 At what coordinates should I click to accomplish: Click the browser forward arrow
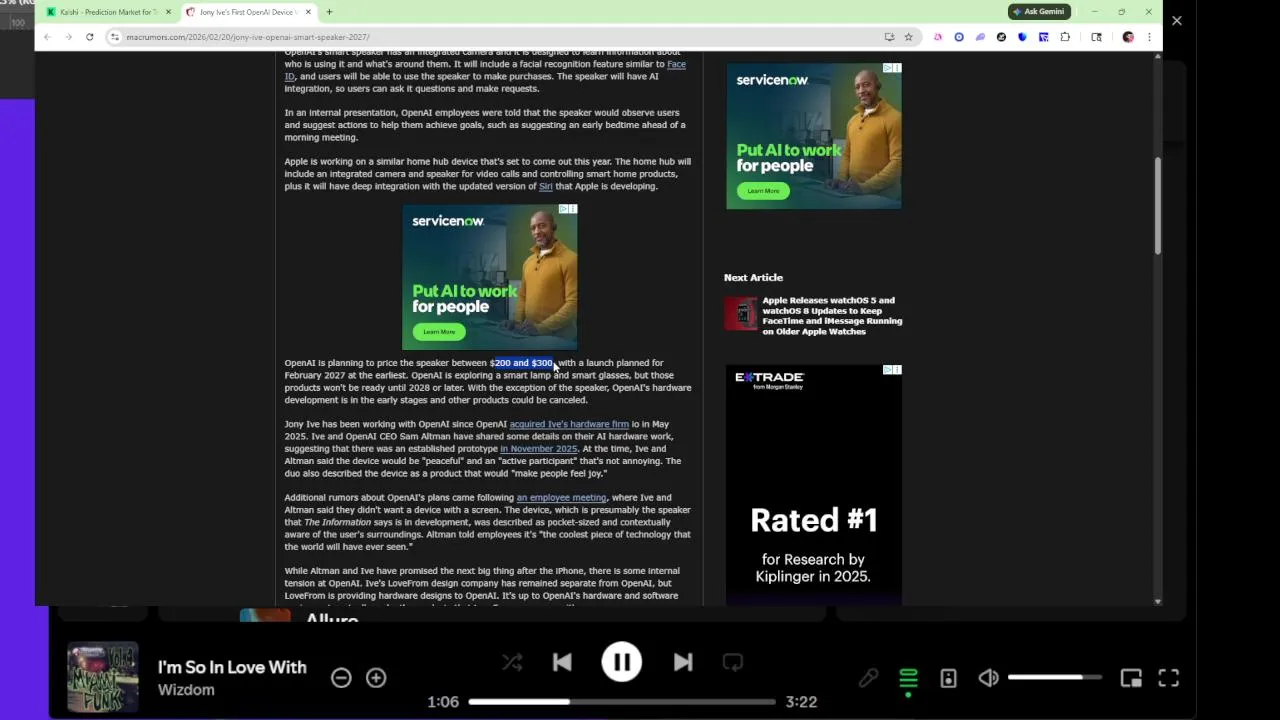pos(68,37)
